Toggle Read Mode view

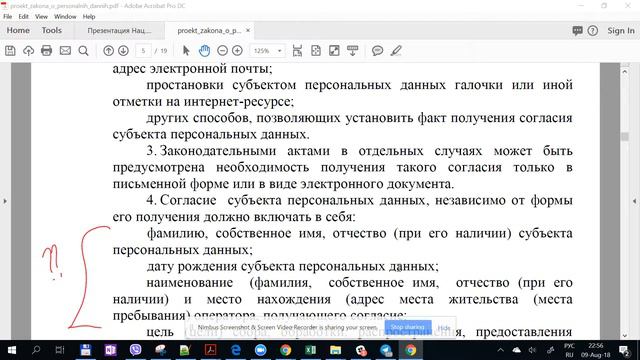pyautogui.click(x=353, y=51)
